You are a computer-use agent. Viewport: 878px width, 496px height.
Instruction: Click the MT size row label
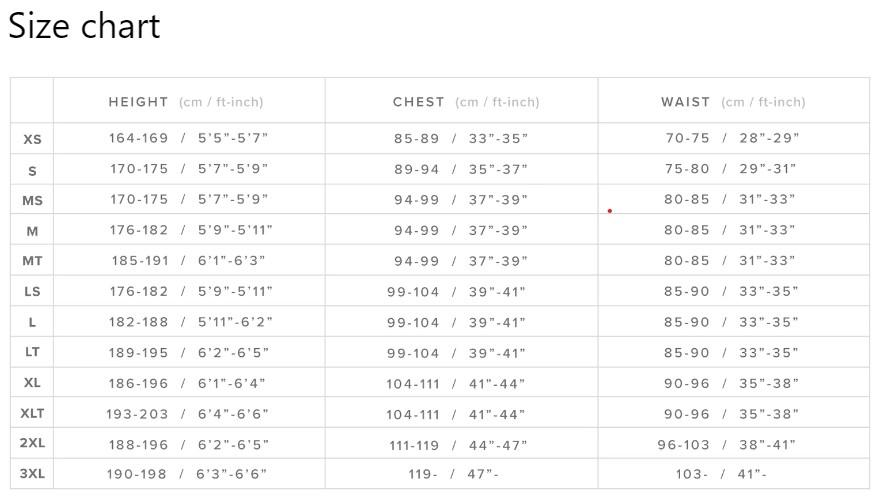click(32, 261)
